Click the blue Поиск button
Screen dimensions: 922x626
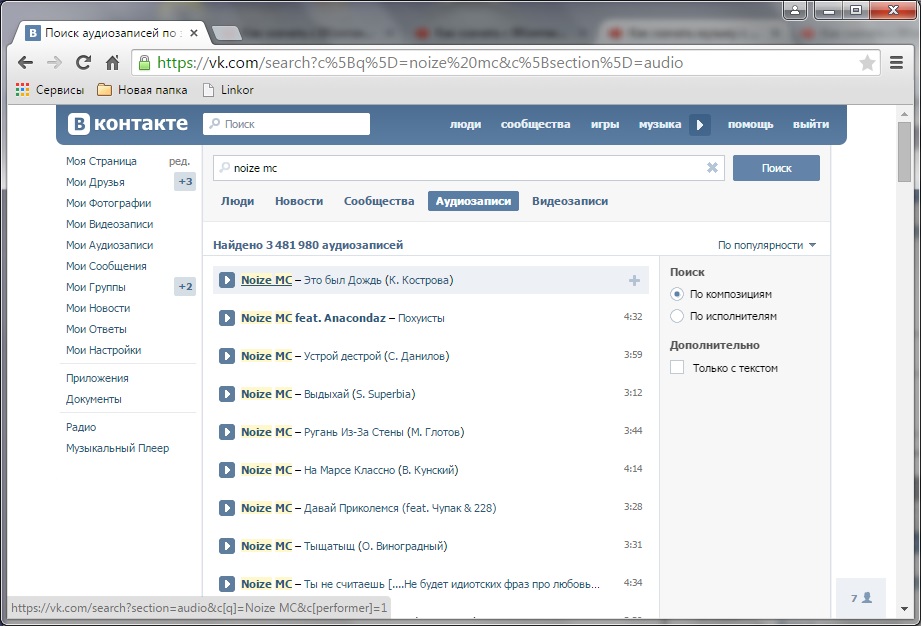(x=776, y=168)
